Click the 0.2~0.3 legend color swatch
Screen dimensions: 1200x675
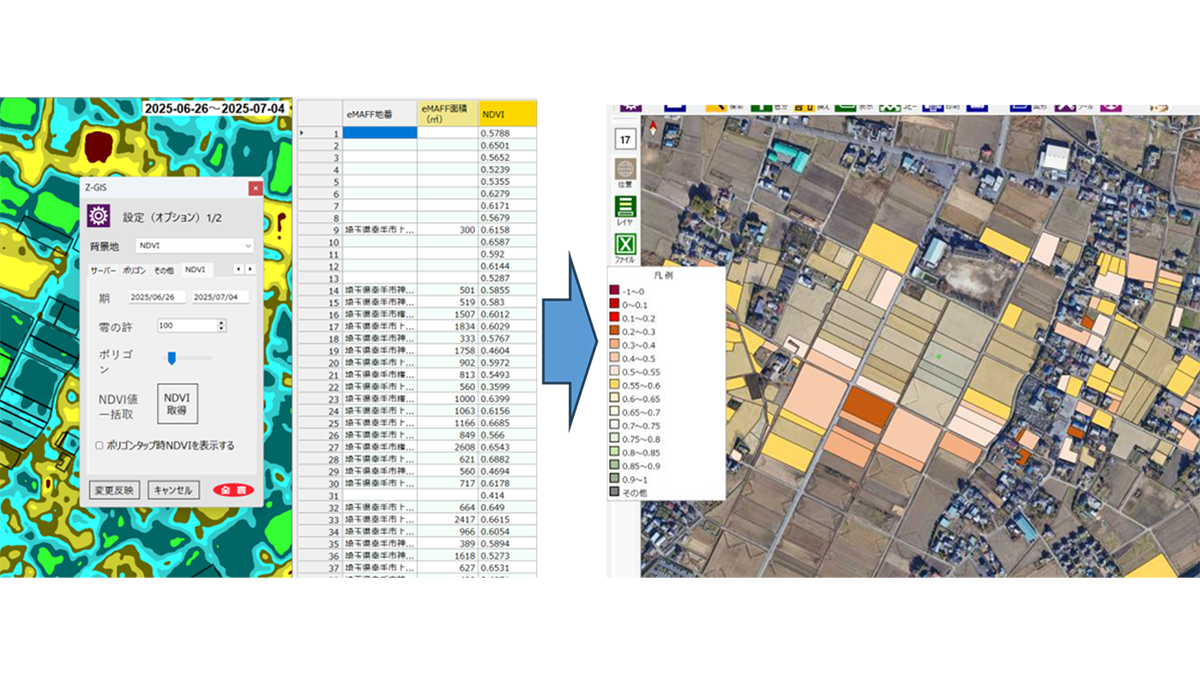coord(615,331)
